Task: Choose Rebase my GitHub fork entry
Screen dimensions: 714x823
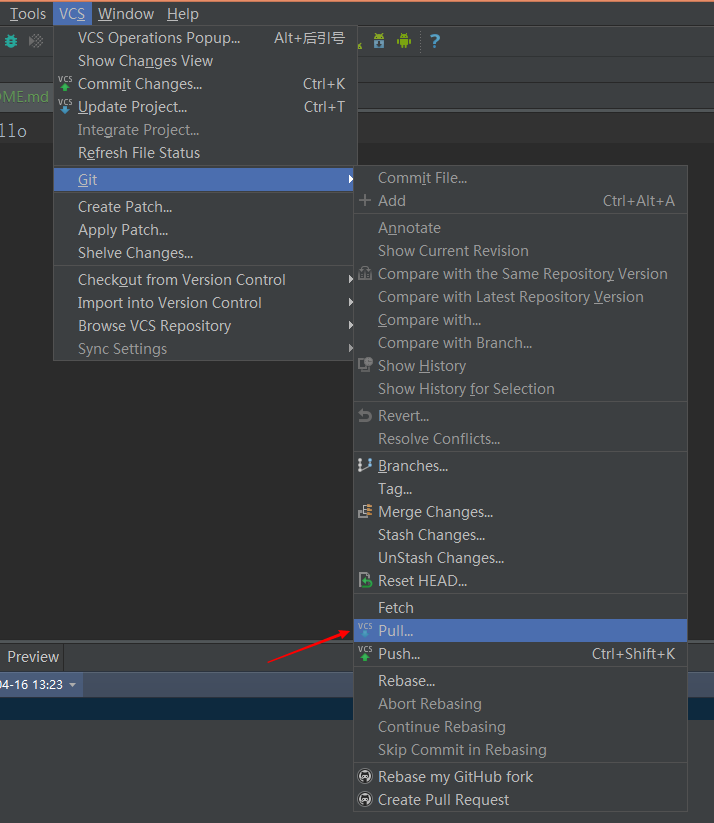Action: click(x=520, y=777)
